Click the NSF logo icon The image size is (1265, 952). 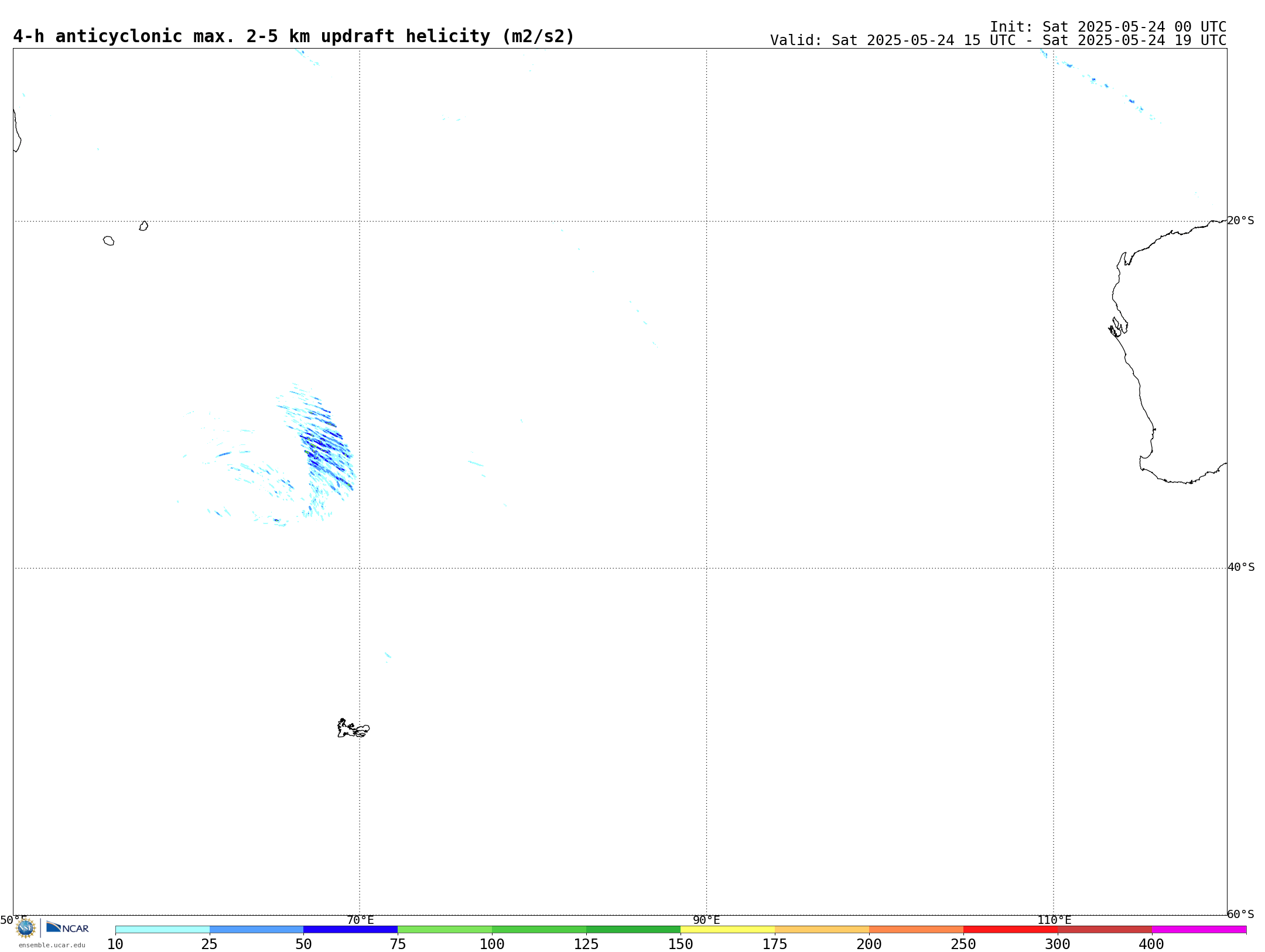click(x=25, y=928)
